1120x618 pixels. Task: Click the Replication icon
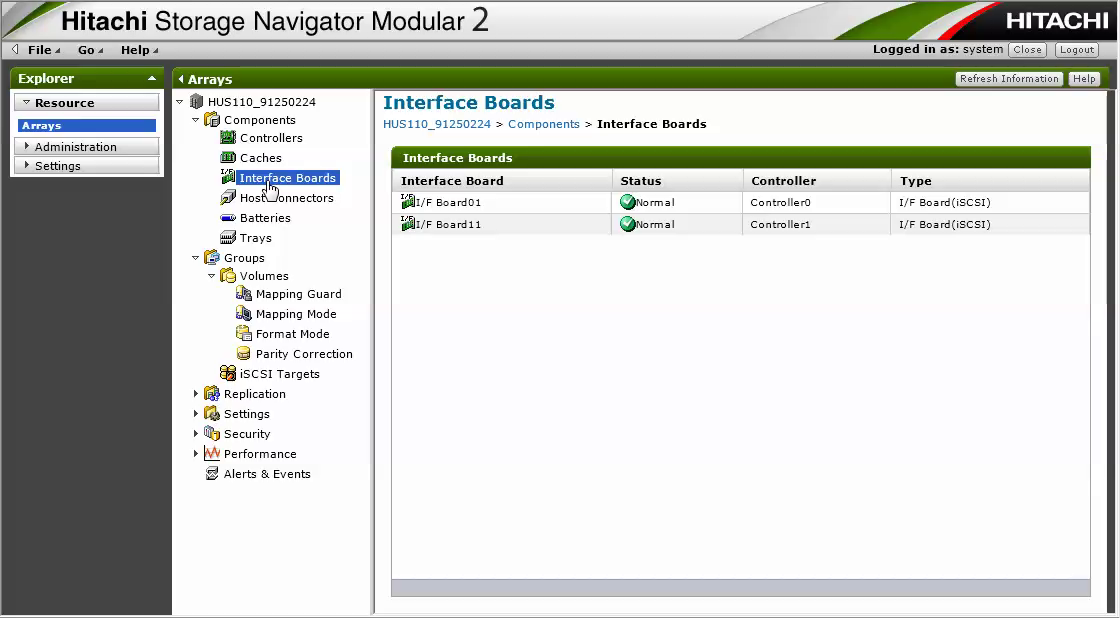click(212, 393)
